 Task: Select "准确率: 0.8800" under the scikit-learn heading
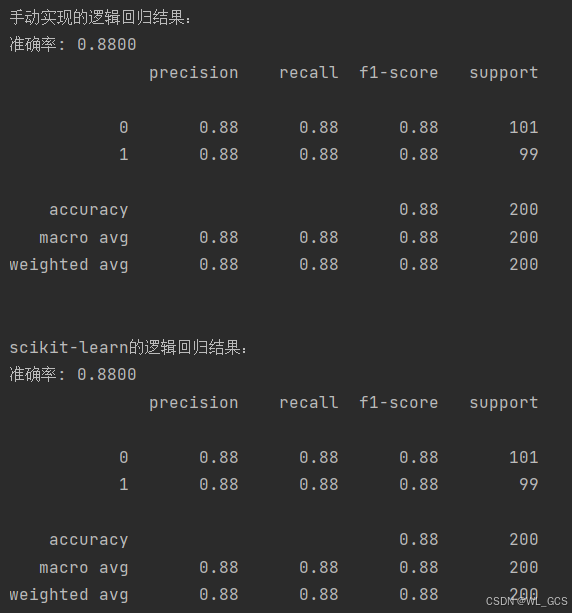73,374
